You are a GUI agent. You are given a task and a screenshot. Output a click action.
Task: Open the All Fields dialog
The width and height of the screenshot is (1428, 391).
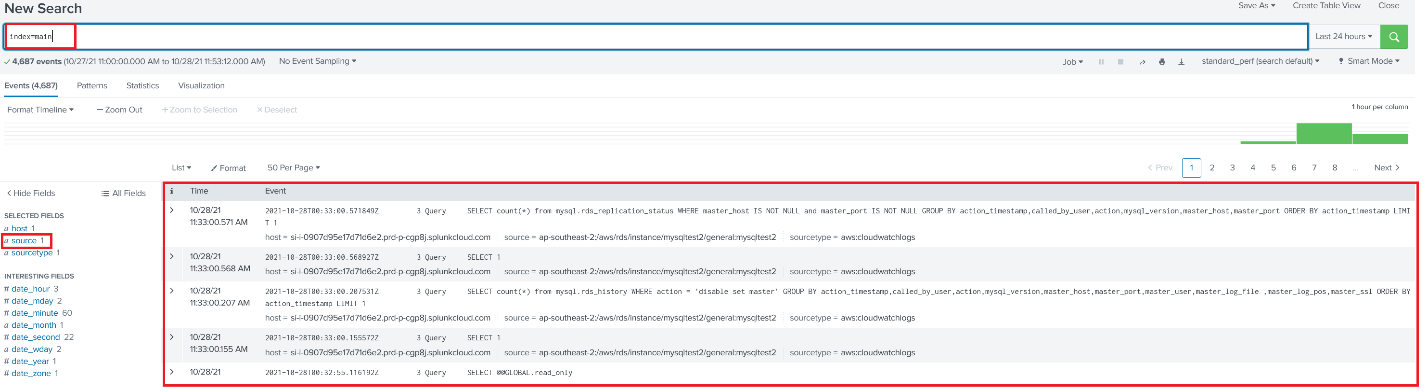[x=124, y=193]
